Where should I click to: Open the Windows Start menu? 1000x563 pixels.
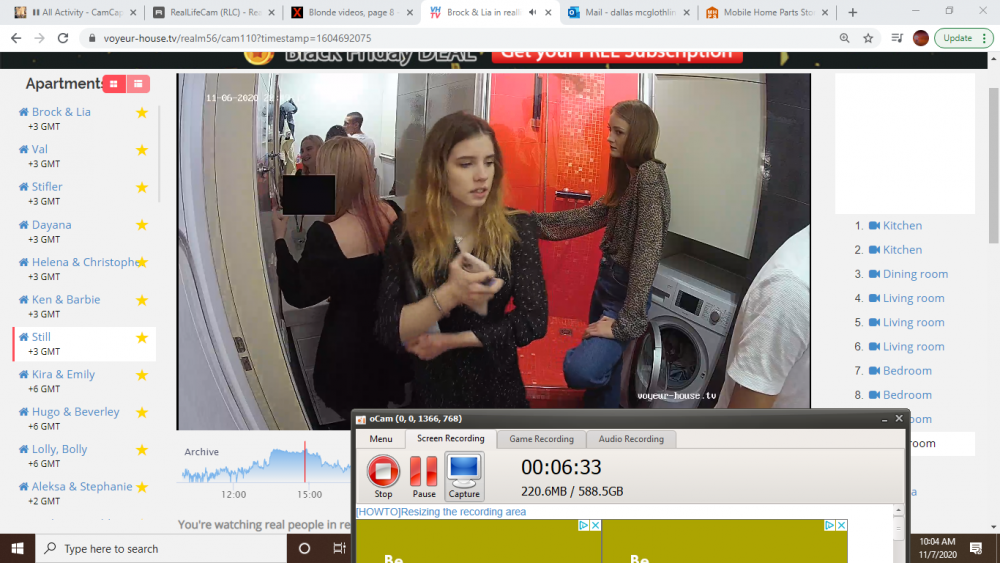17,548
